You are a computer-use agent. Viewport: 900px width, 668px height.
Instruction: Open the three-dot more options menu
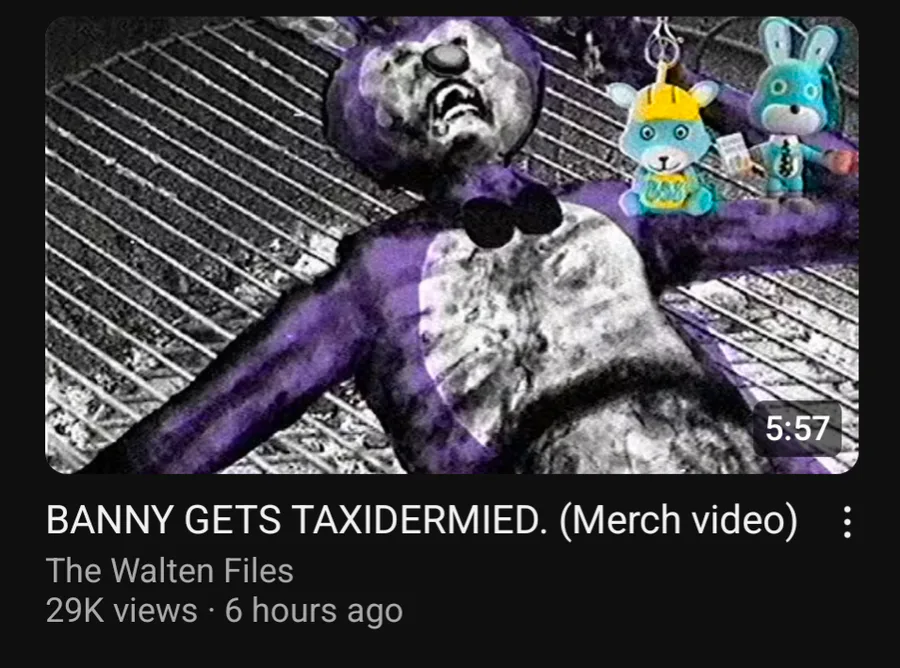847,521
